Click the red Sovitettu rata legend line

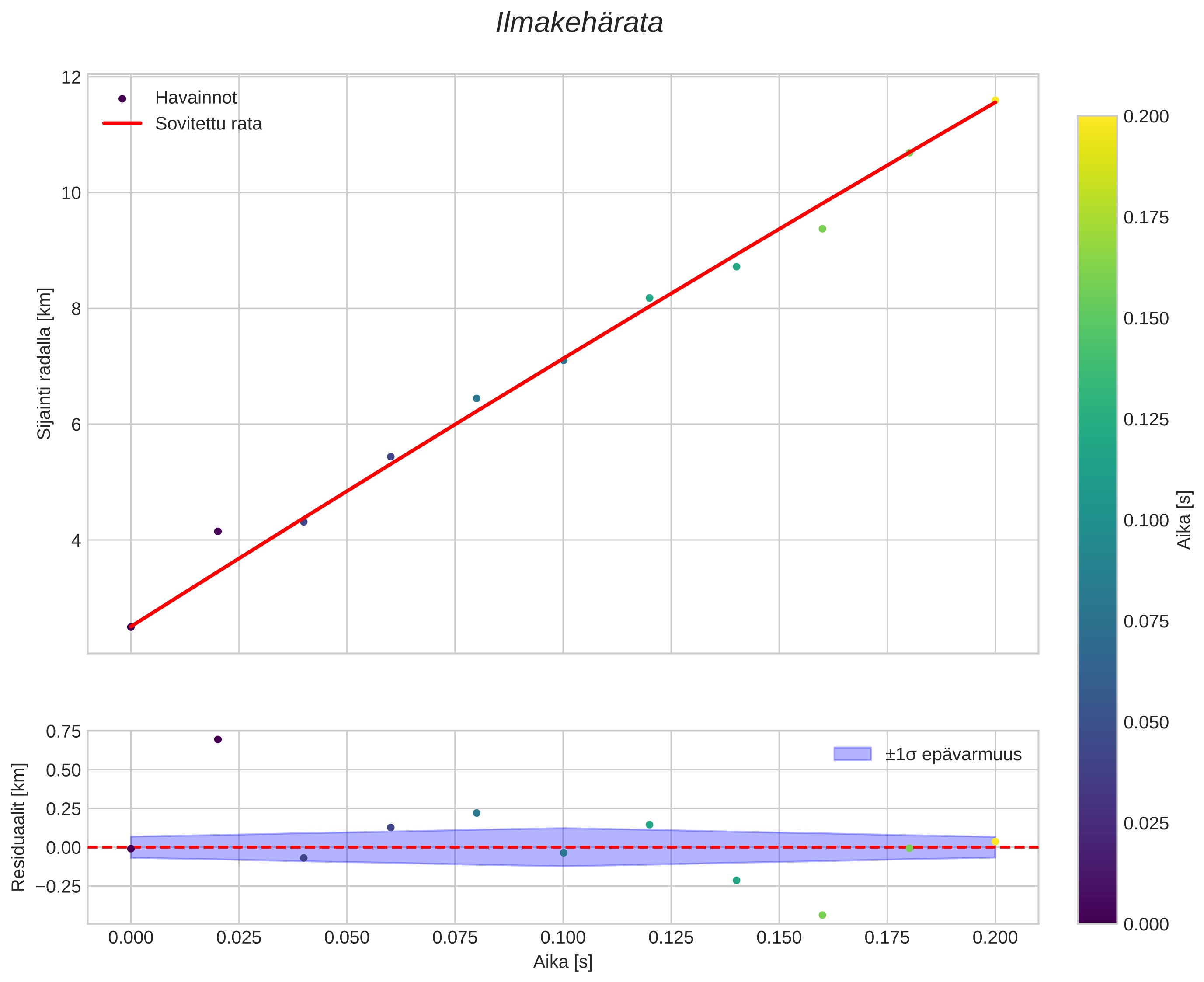(x=122, y=123)
